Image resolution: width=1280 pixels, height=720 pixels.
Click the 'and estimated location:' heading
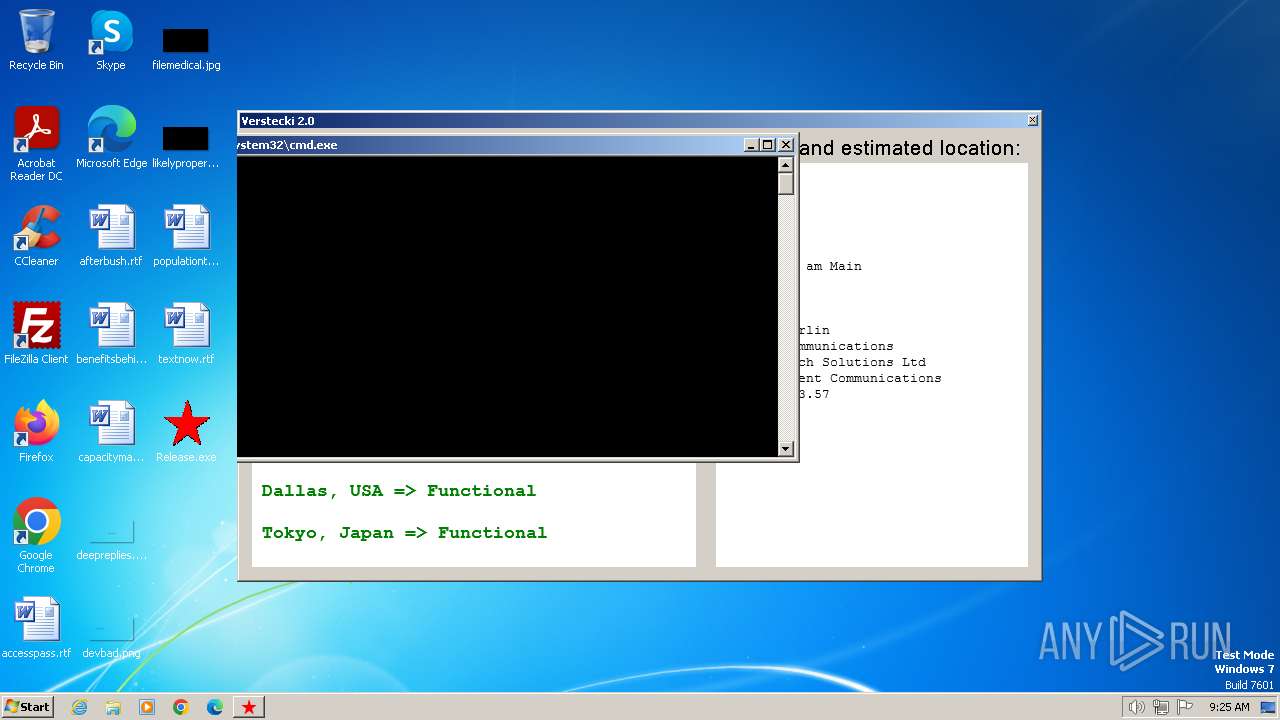910,148
